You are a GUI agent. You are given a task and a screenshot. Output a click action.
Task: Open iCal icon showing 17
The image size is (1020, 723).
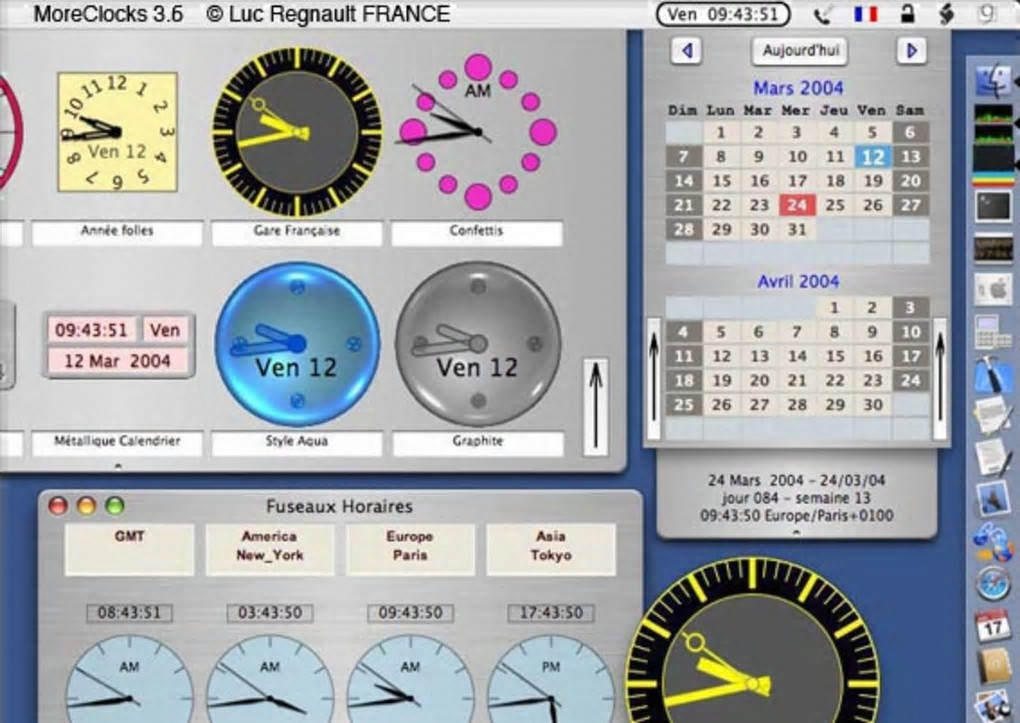point(993,625)
